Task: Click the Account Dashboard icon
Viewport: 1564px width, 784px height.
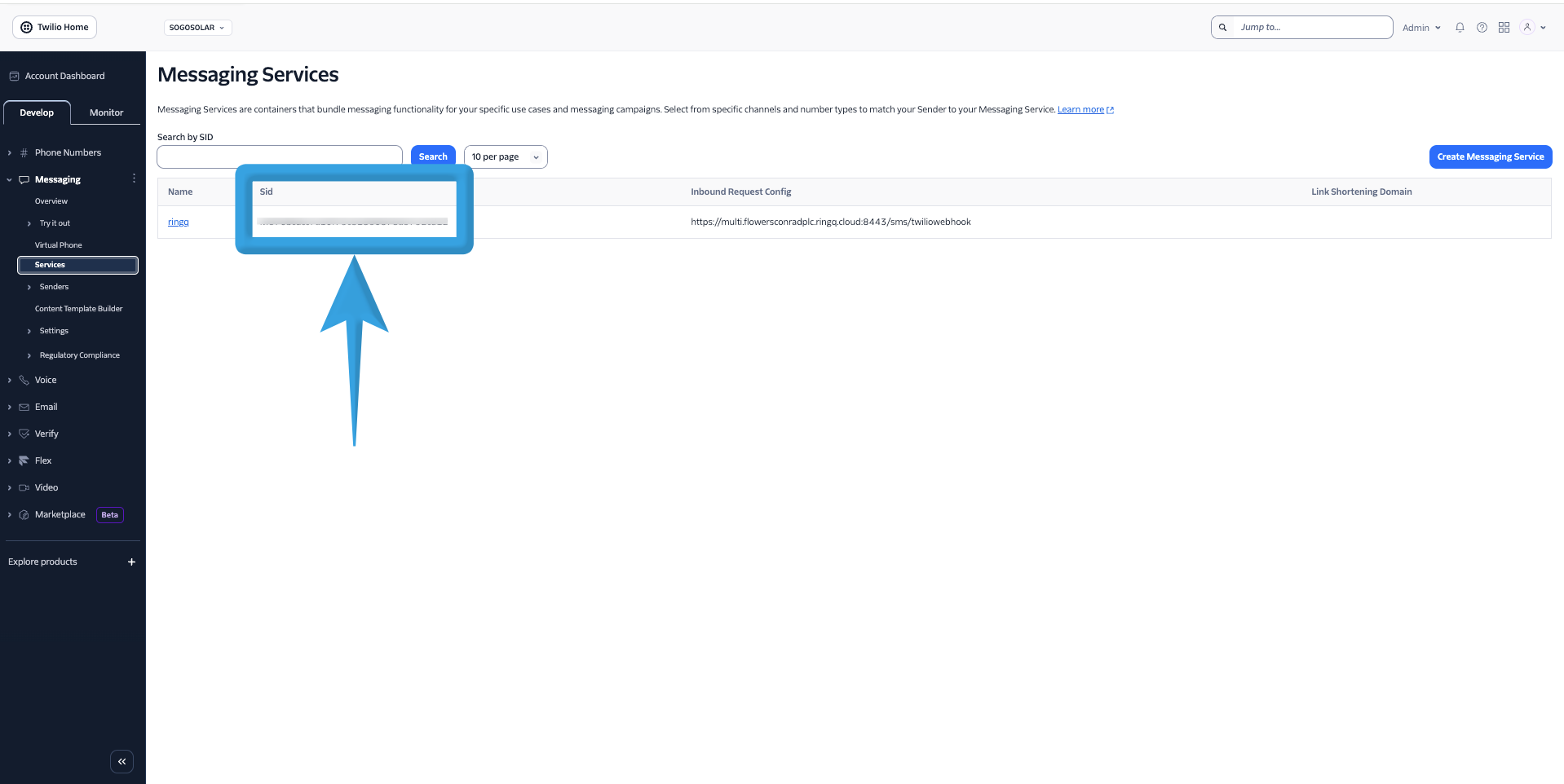Action: (x=14, y=75)
